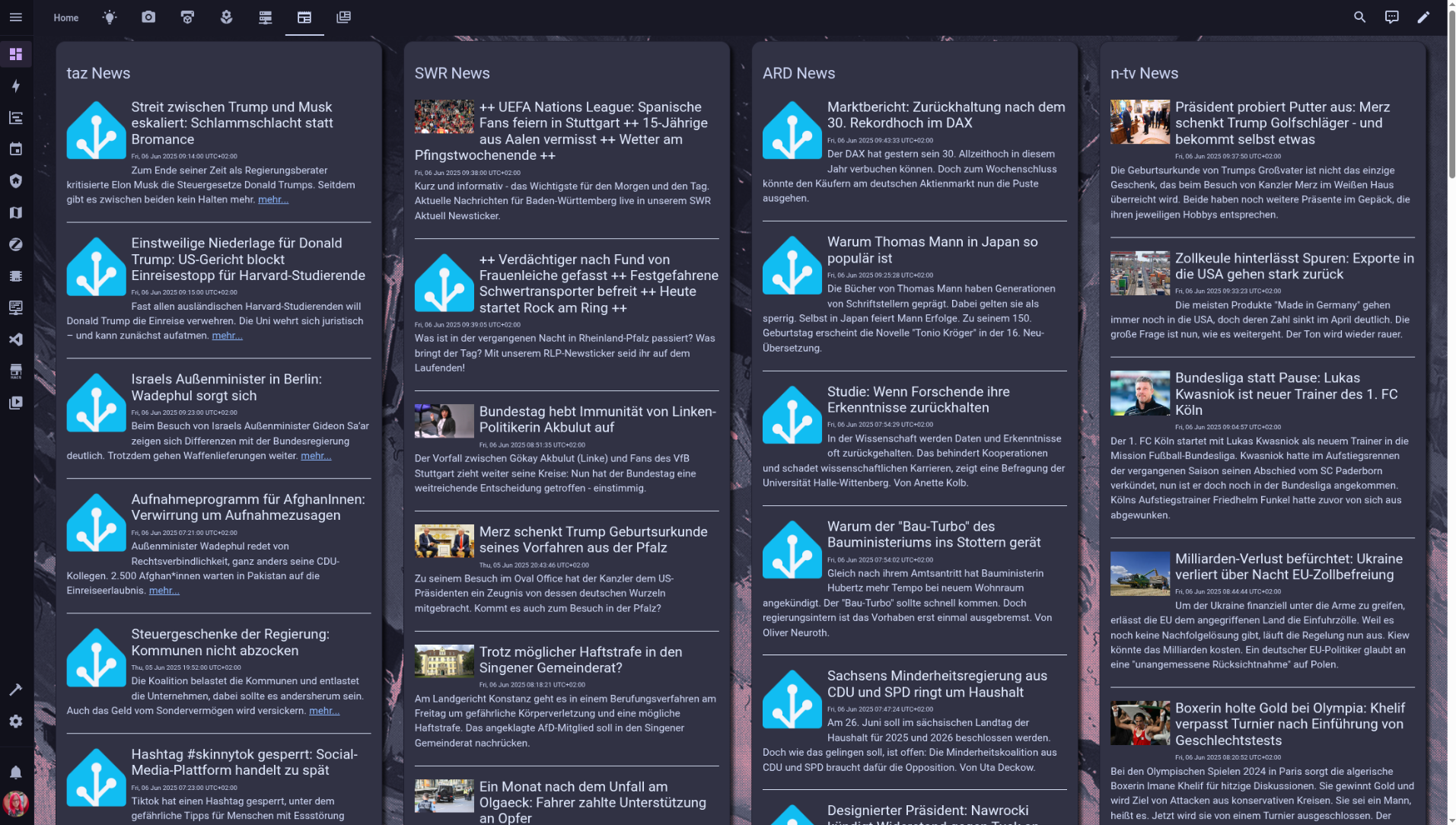
Task: Open the History chart sidebar item
Action: click(16, 118)
